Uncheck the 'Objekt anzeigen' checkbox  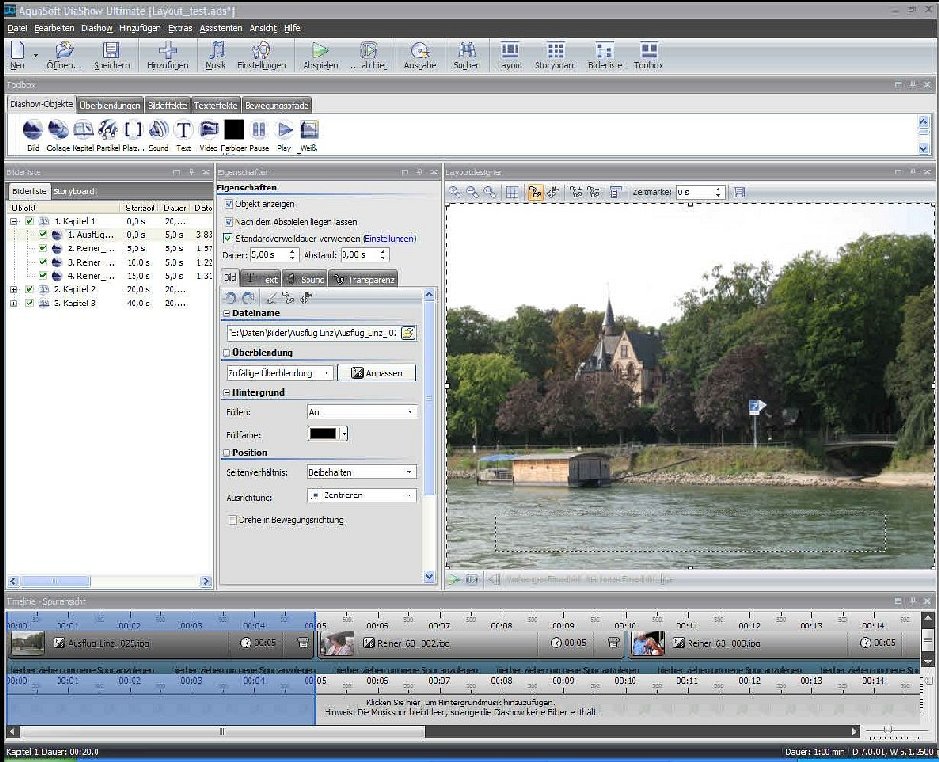(x=228, y=204)
